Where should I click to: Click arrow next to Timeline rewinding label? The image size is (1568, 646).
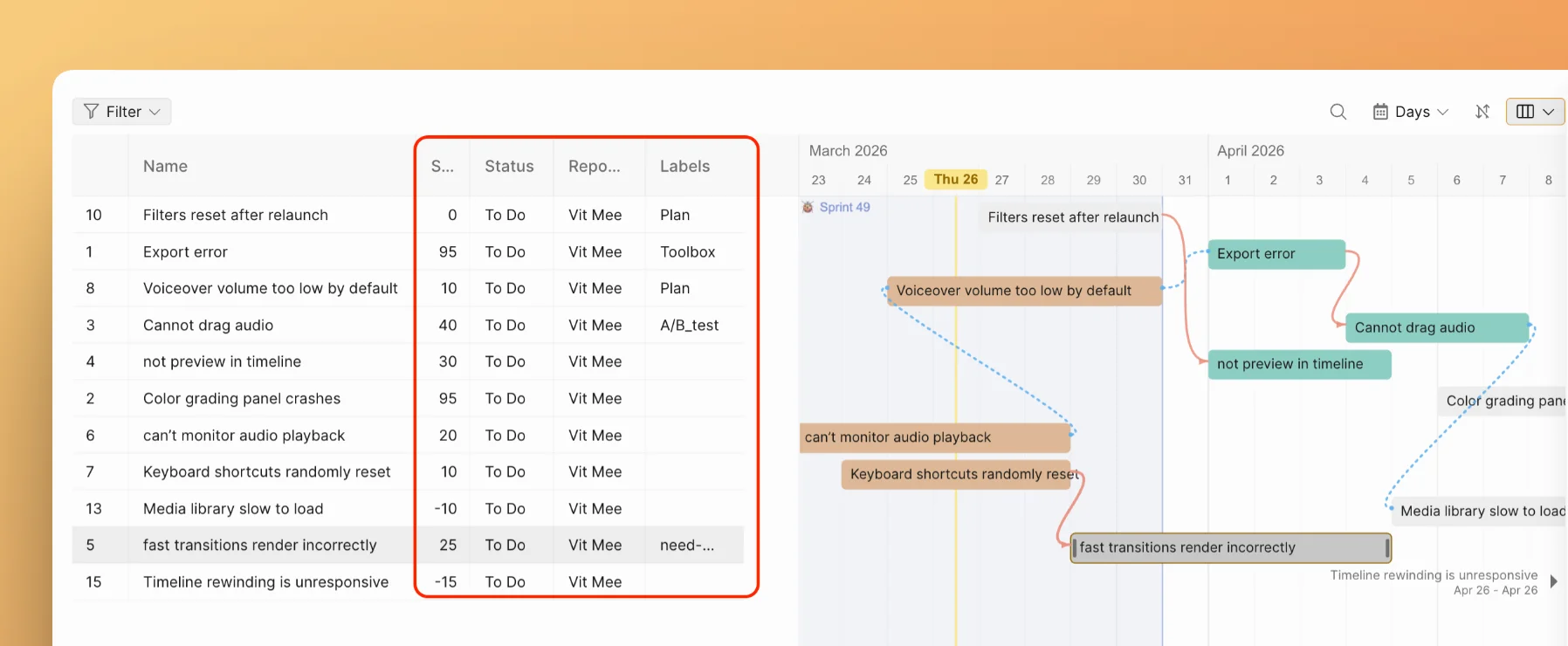point(1553,581)
